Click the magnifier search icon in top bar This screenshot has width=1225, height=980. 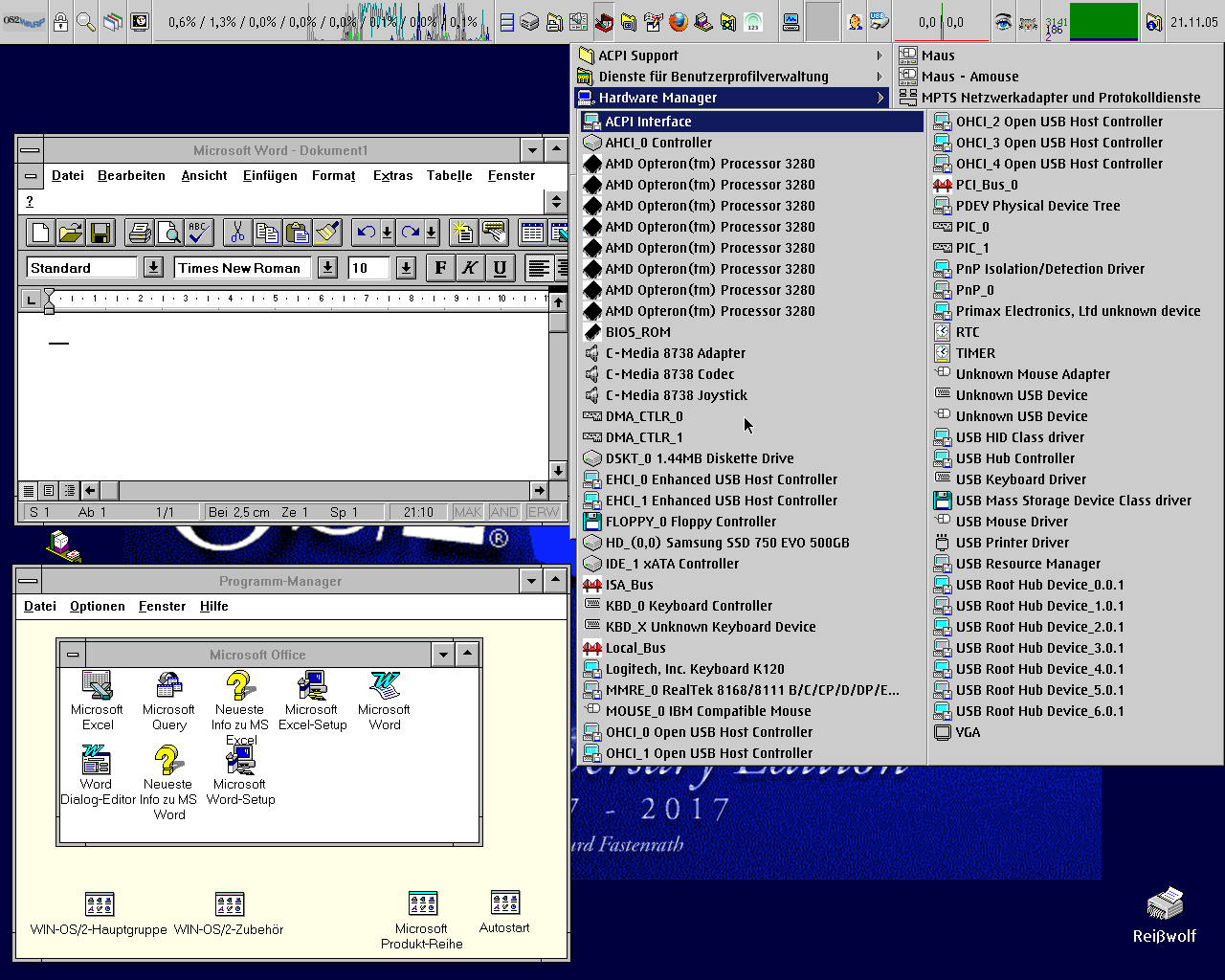pos(86,22)
